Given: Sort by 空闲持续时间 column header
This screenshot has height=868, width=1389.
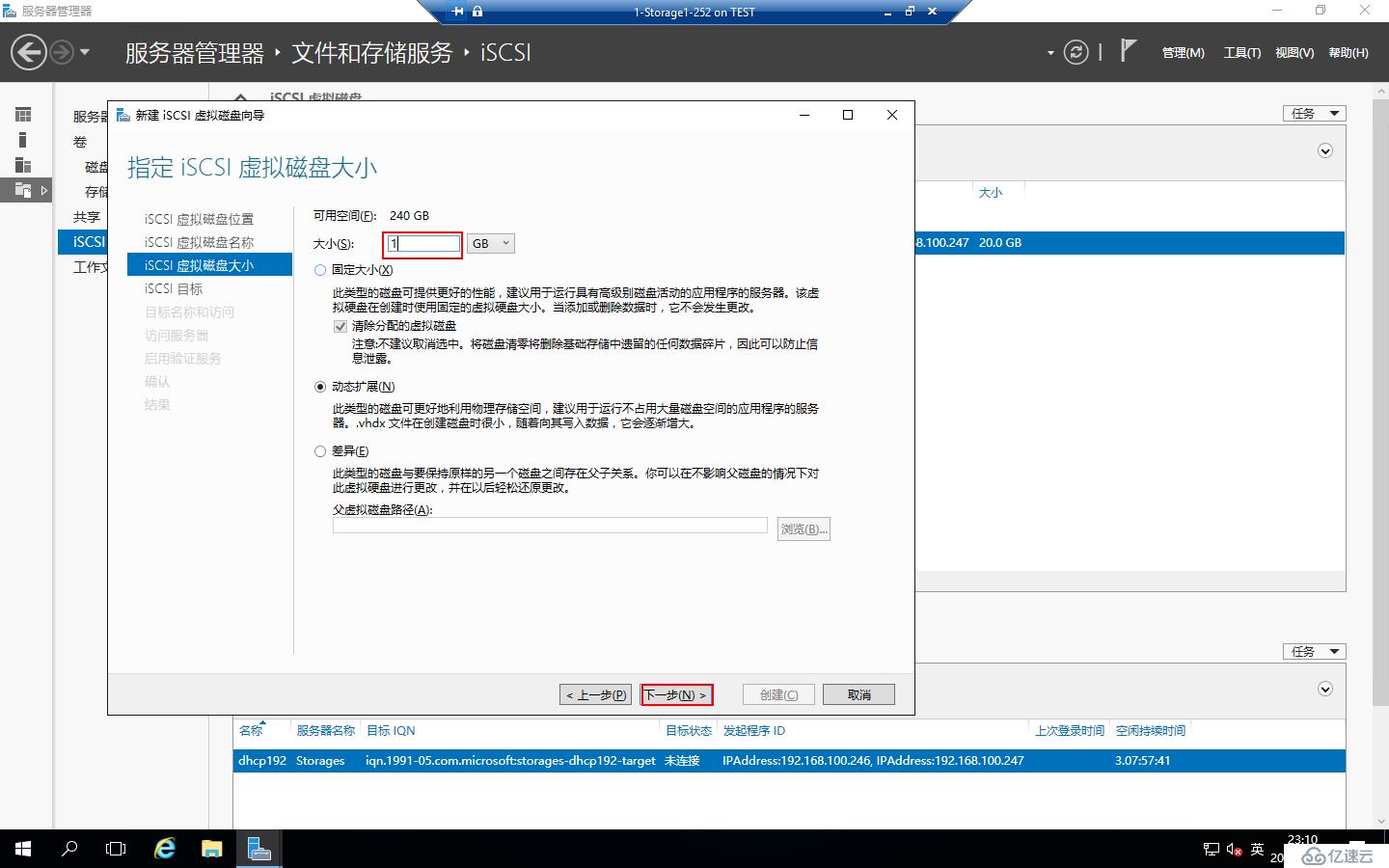Looking at the screenshot, I should click(1151, 730).
